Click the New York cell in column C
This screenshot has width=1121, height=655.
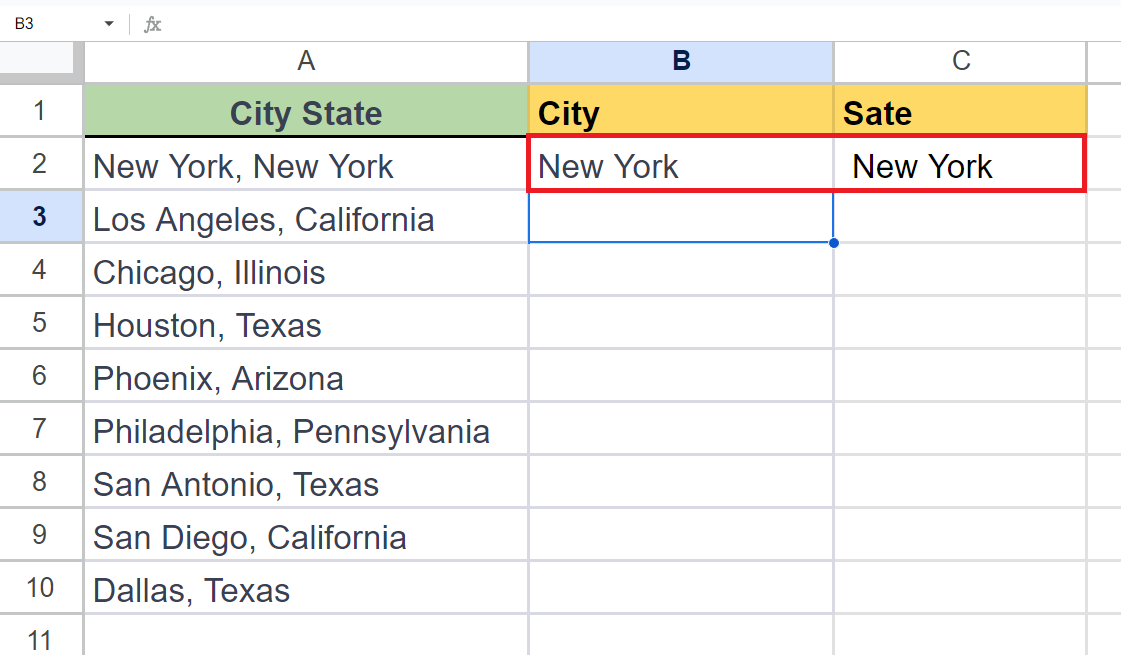click(x=959, y=165)
